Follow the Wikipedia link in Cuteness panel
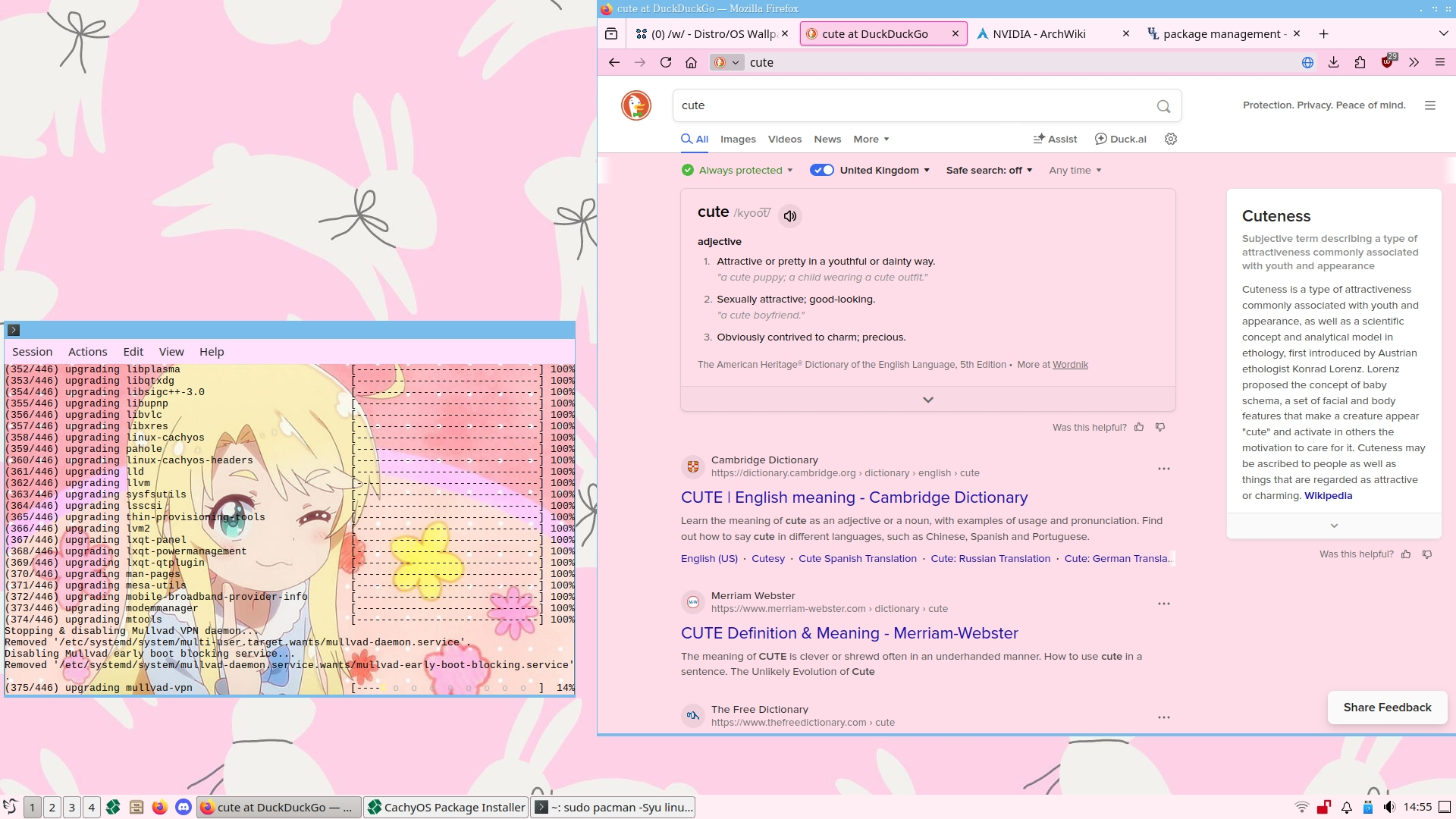The height and width of the screenshot is (819, 1456). (x=1329, y=496)
